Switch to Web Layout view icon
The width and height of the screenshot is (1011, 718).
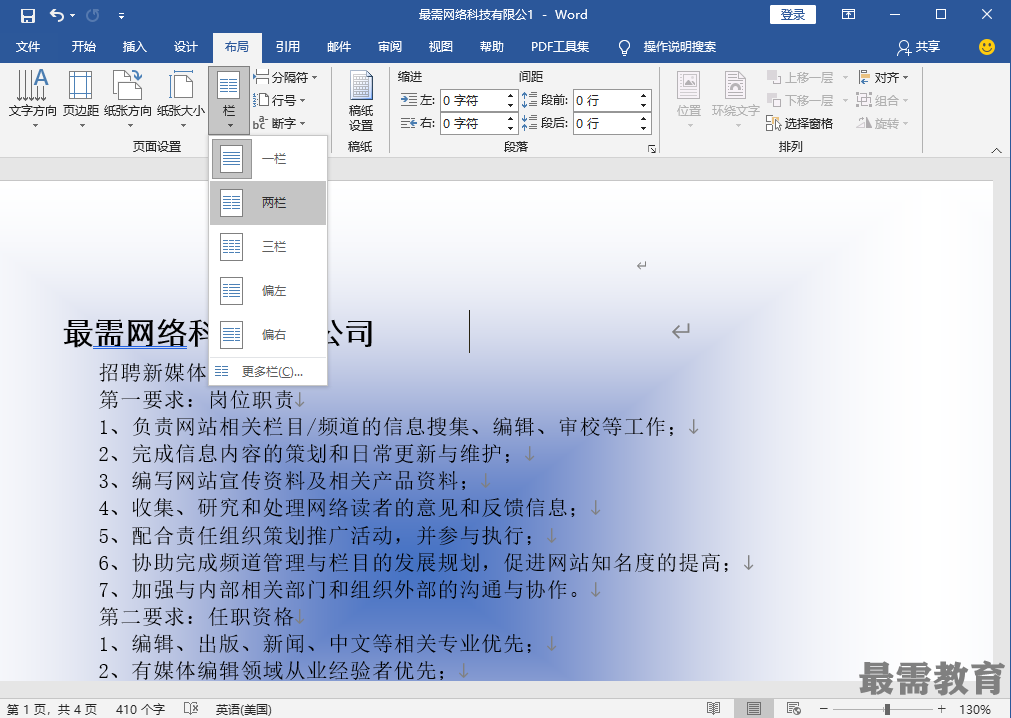(x=794, y=708)
